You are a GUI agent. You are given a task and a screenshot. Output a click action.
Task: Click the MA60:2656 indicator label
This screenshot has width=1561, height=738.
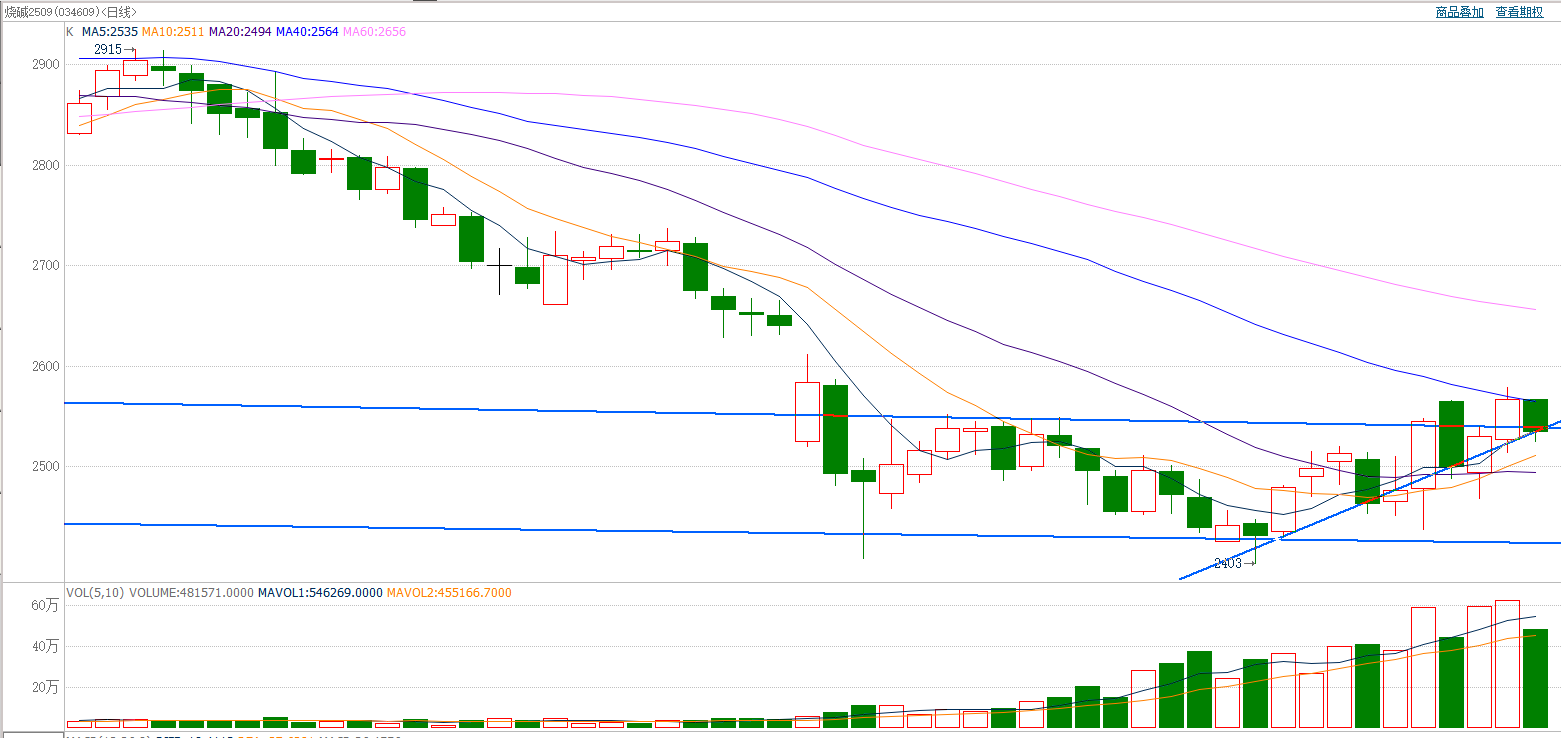[374, 32]
